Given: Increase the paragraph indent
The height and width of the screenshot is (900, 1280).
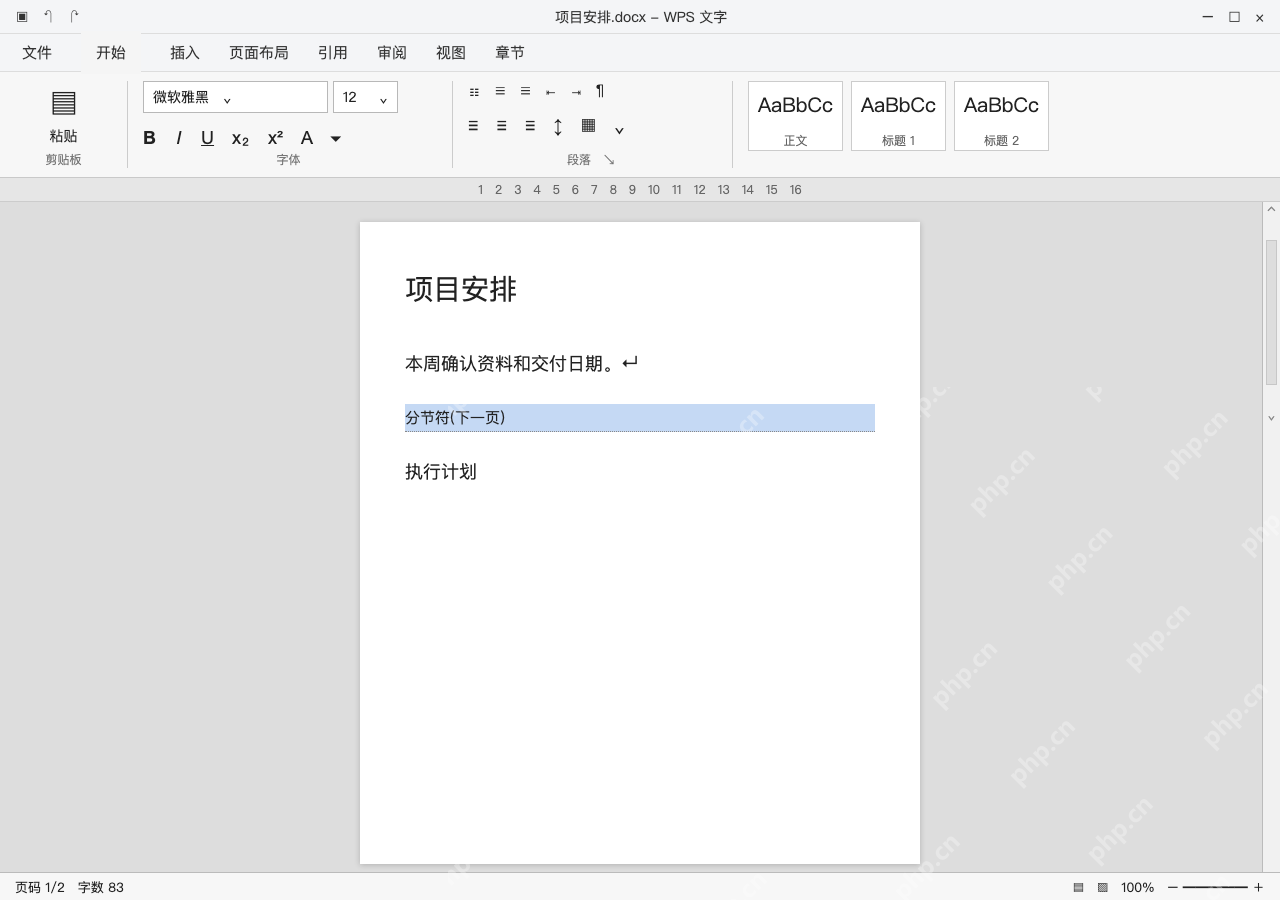Looking at the screenshot, I should [576, 92].
